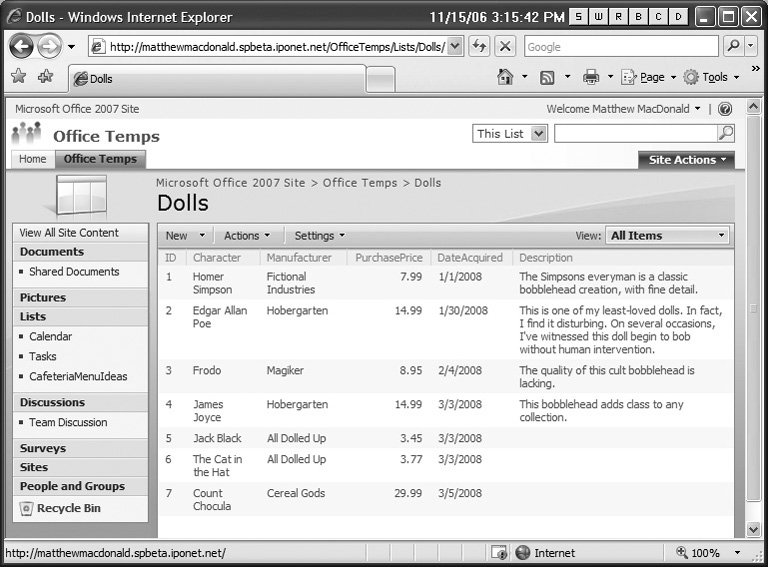Click the Count Chocula list item
The width and height of the screenshot is (768, 567).
tap(212, 499)
